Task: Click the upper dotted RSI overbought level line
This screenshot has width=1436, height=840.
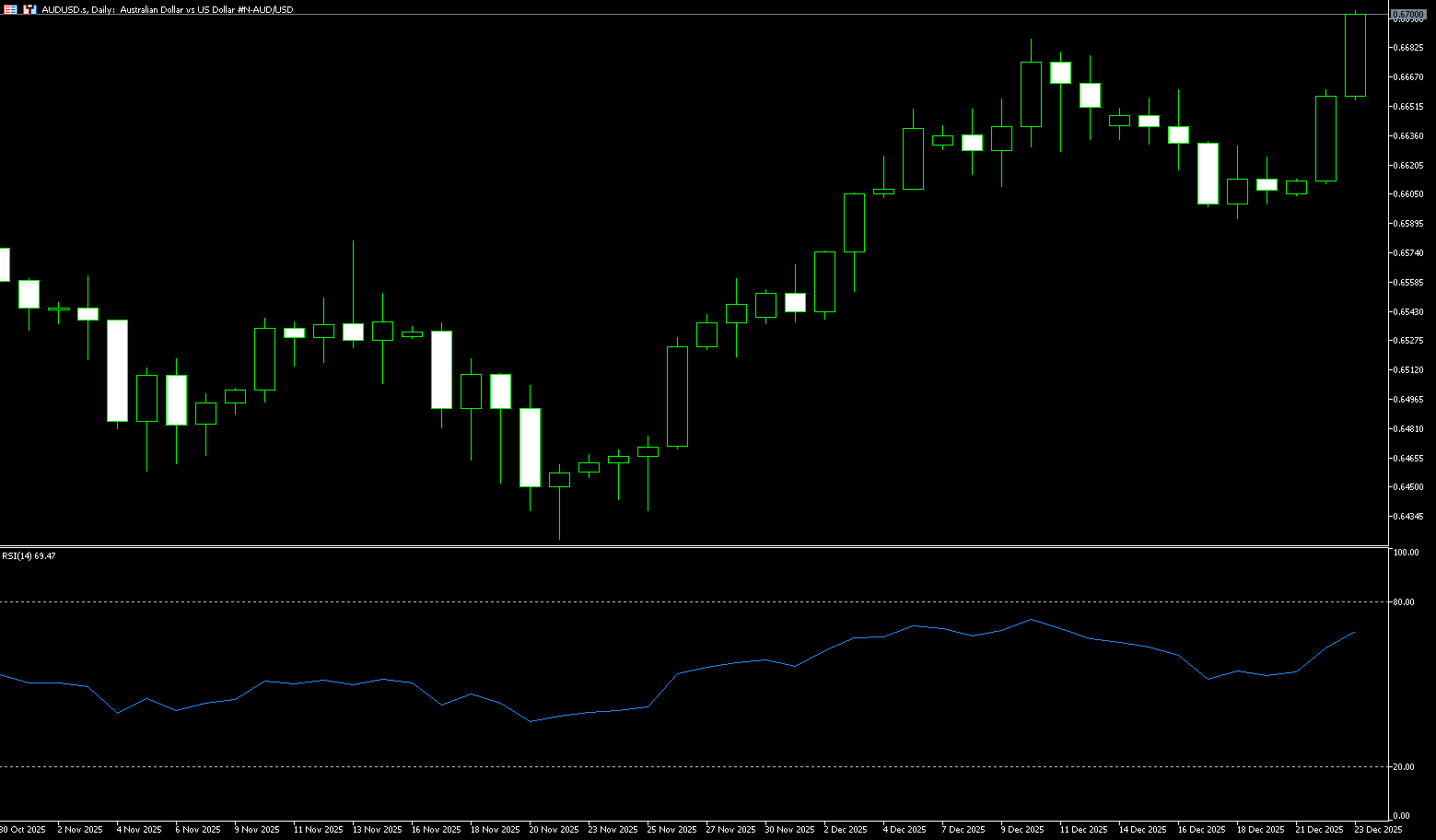Action: click(x=691, y=601)
